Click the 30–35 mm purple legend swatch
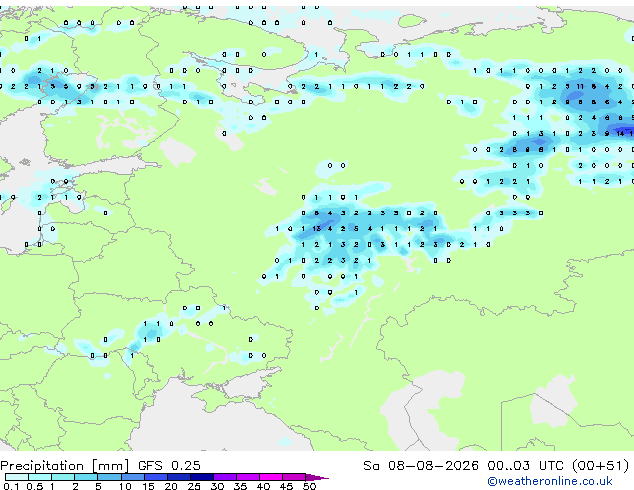This screenshot has height=490, width=634. click(225, 477)
